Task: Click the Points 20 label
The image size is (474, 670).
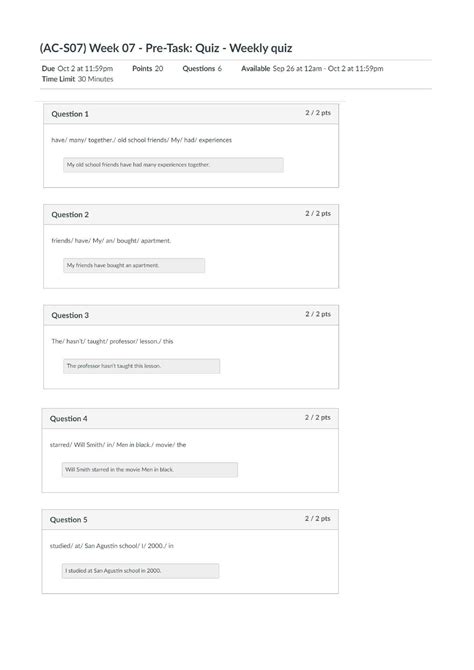Action: (x=147, y=68)
